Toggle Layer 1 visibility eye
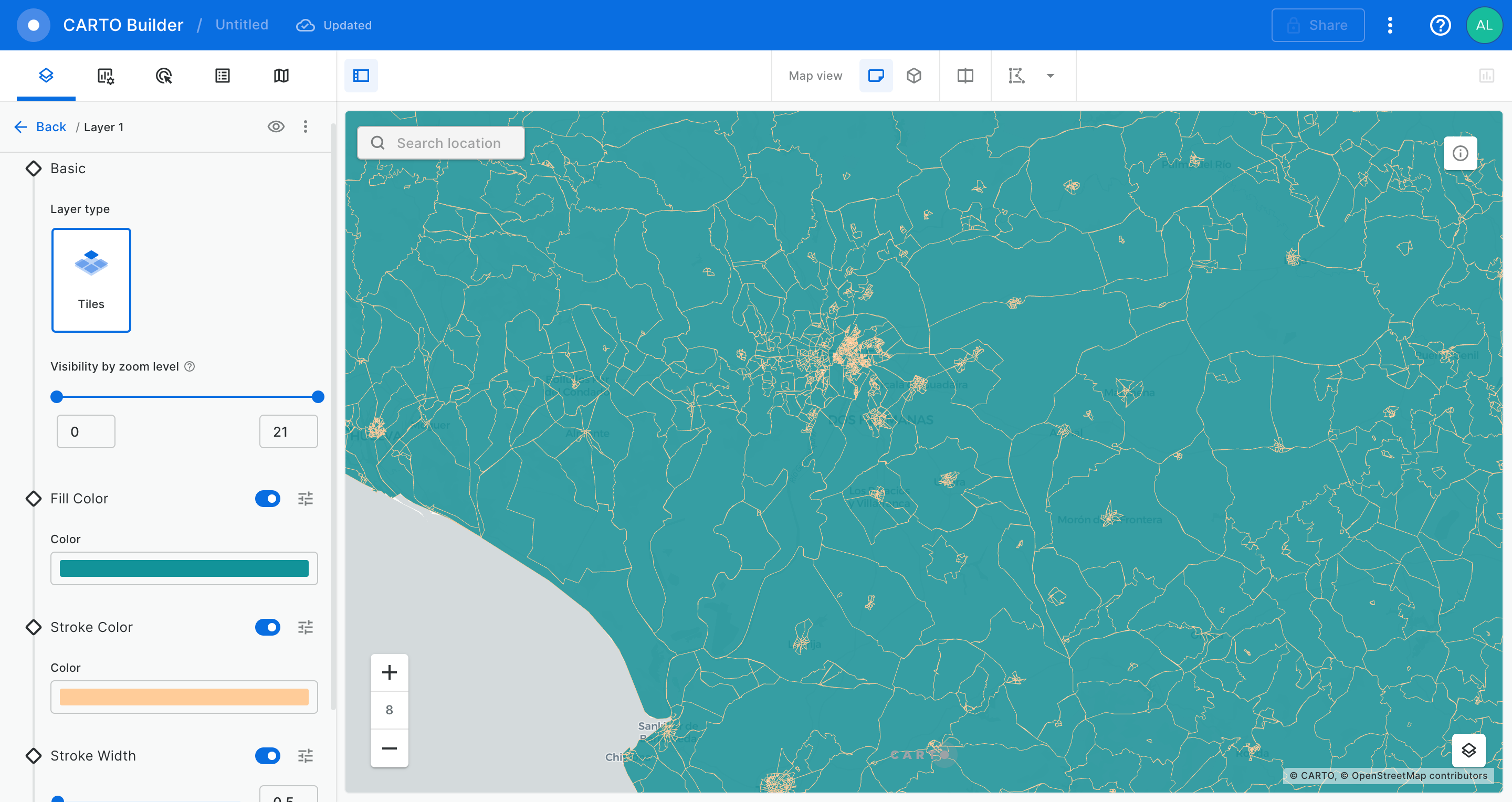 [x=276, y=126]
